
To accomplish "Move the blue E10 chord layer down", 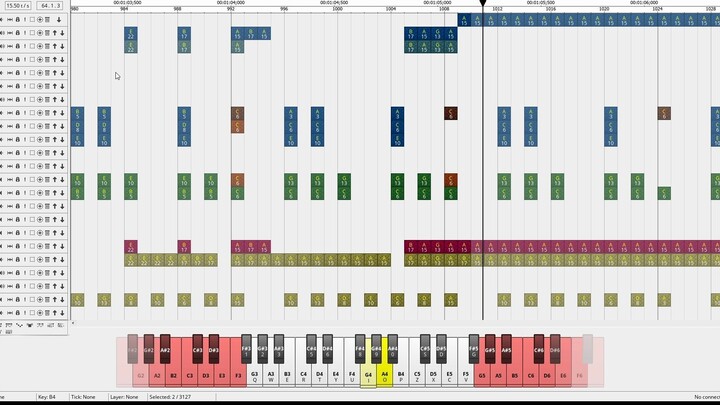I will (x=62, y=140).
